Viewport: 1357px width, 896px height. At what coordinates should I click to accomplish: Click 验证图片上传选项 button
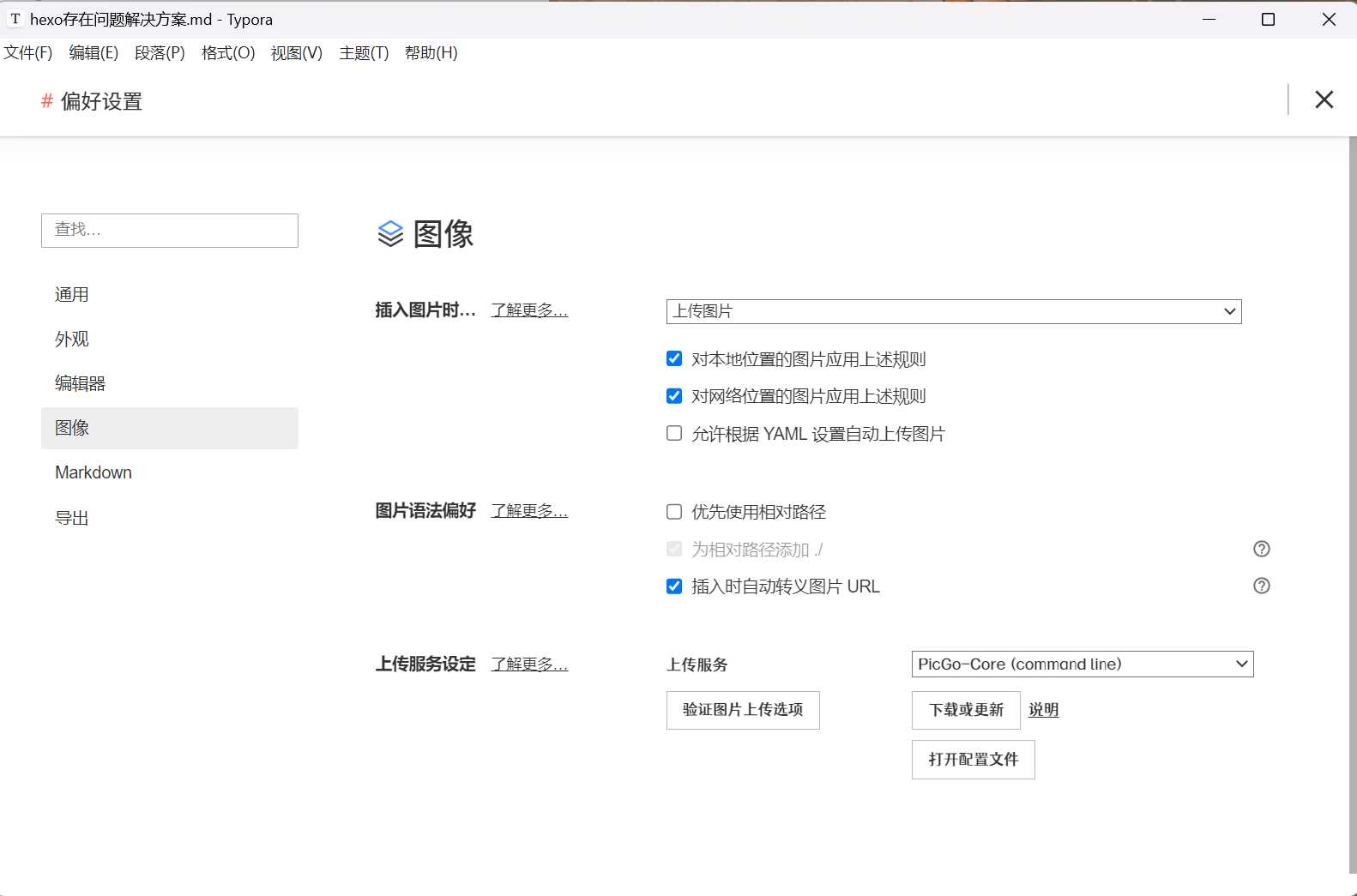[x=743, y=710]
